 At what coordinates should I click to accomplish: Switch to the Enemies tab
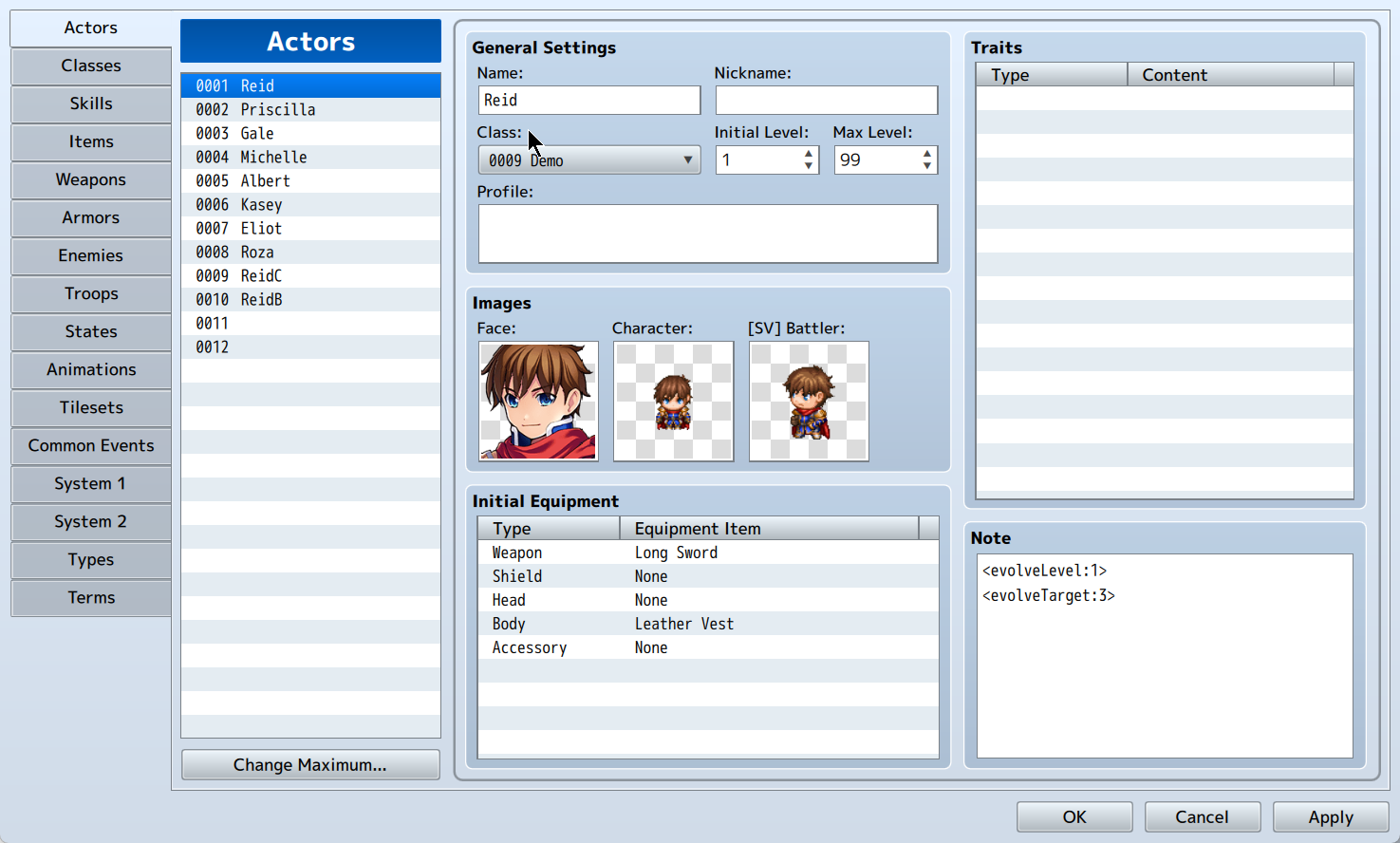pos(90,255)
